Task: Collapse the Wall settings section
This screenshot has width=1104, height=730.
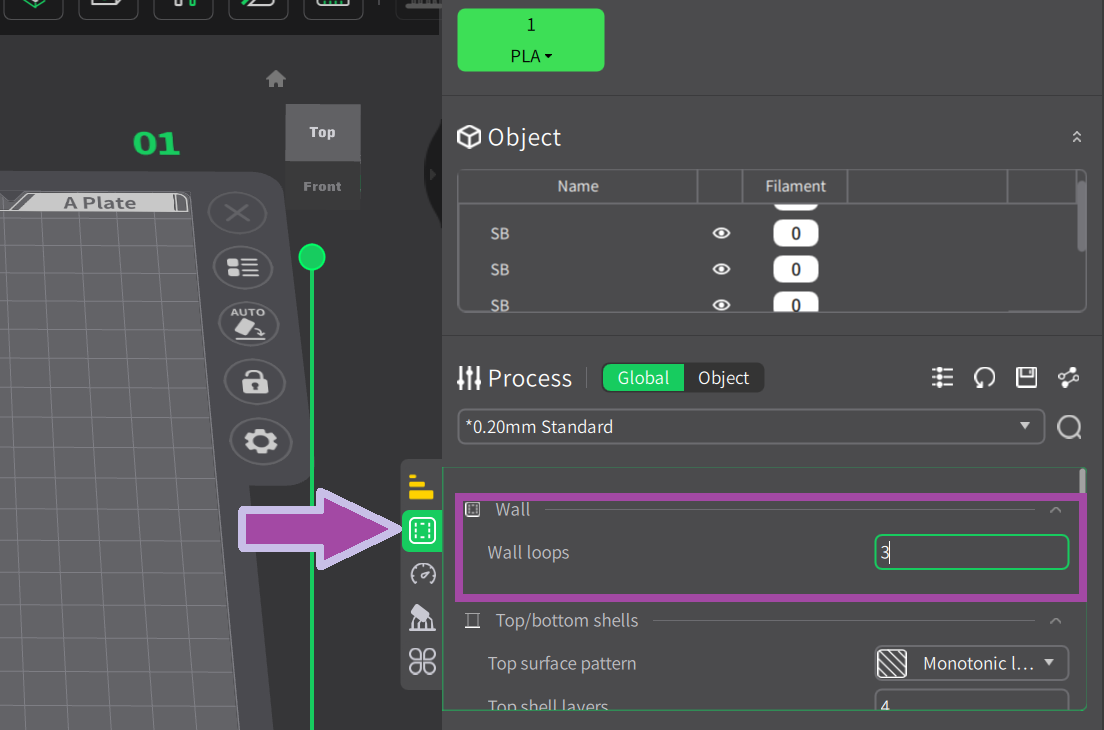Action: point(1055,510)
